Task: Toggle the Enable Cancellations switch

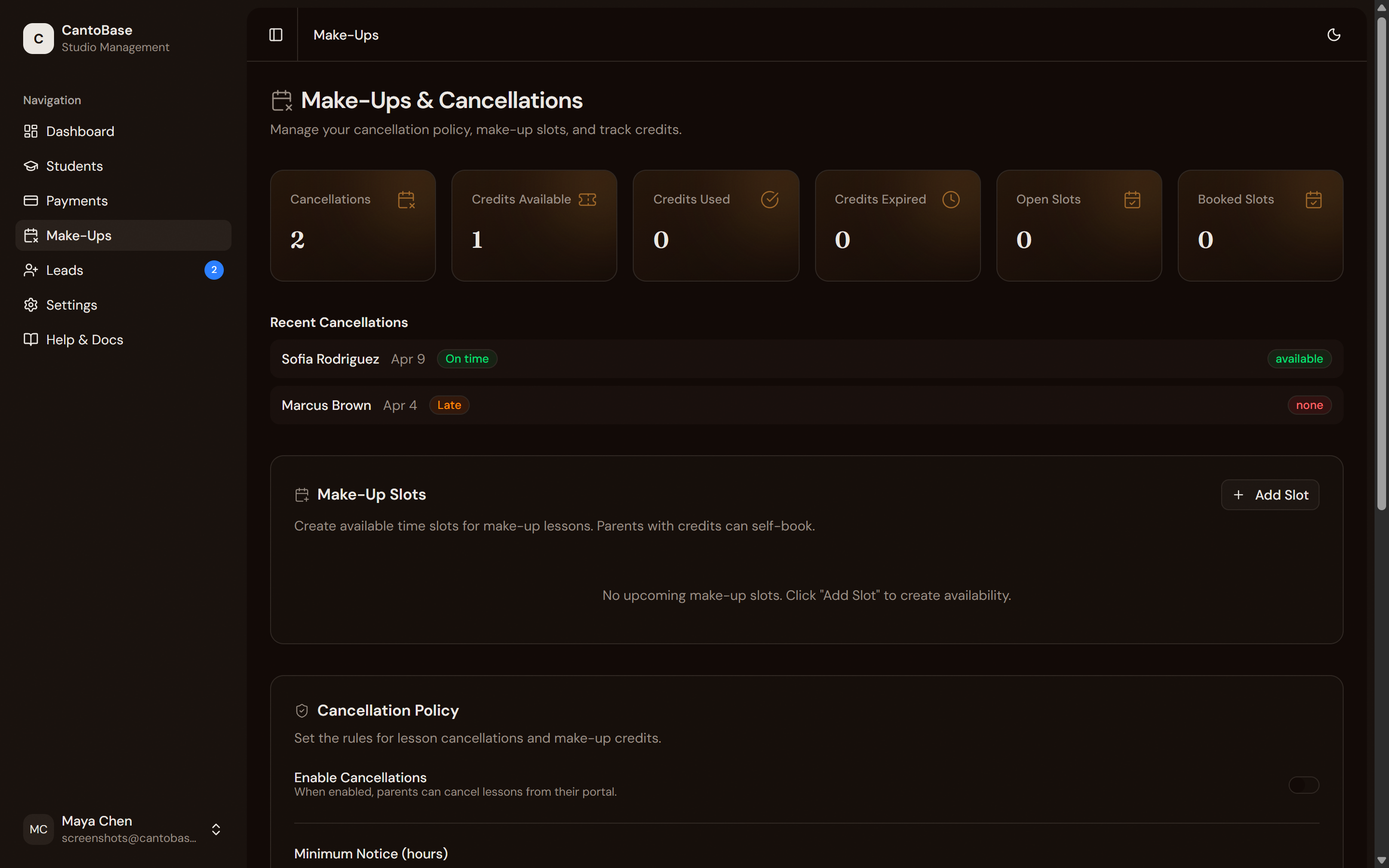Action: point(1304,785)
